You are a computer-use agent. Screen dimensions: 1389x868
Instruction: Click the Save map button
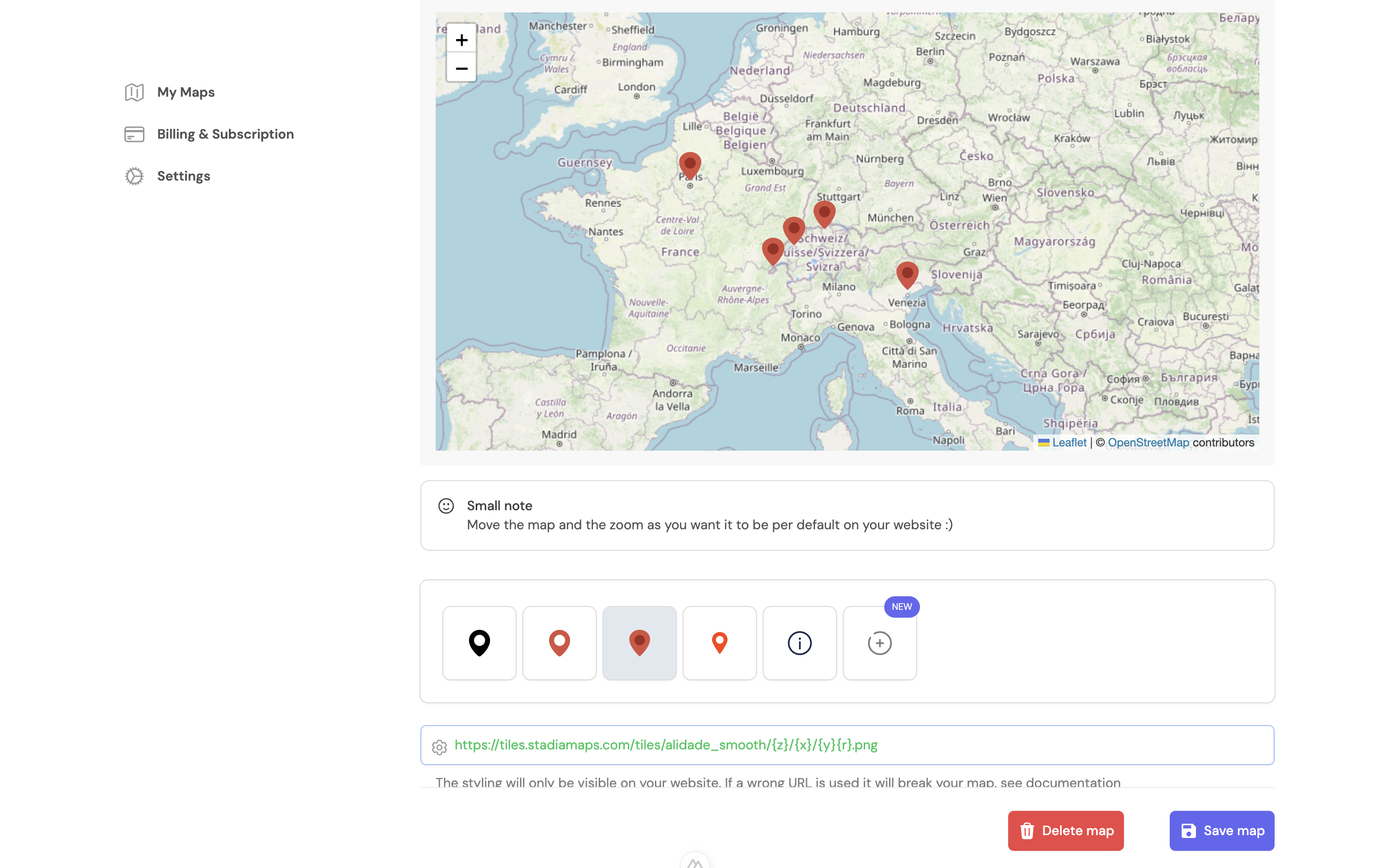[1221, 830]
